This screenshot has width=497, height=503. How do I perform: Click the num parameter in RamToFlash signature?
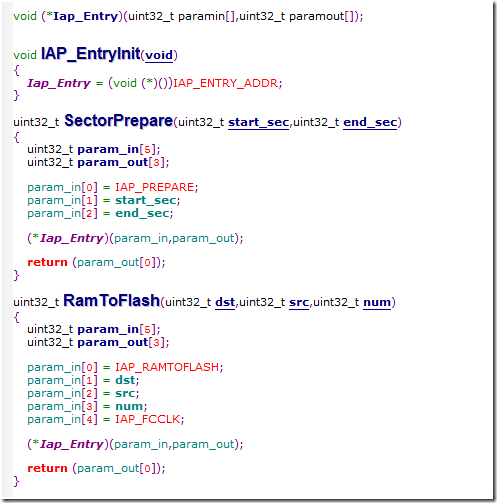[x=377, y=302]
